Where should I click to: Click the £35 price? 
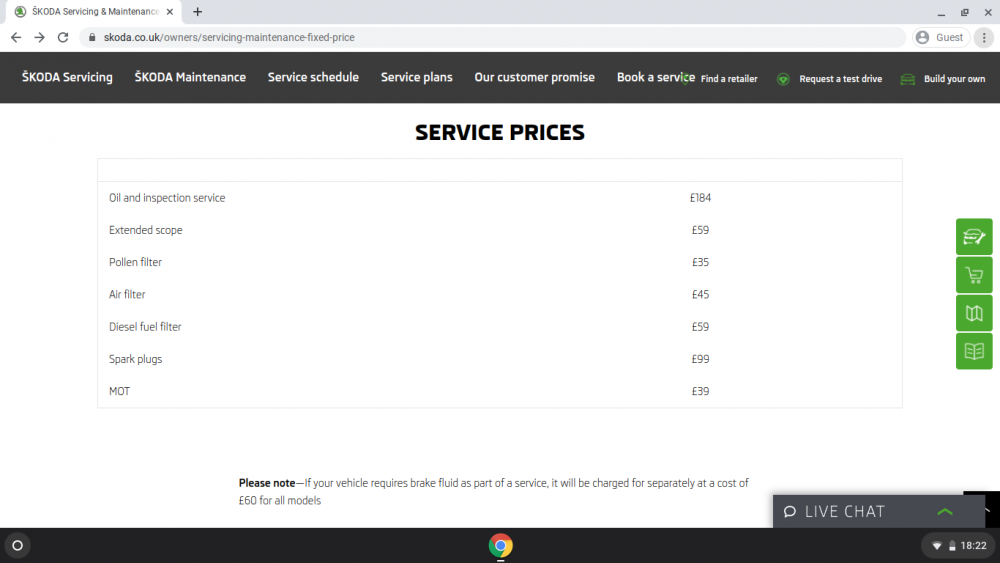(x=700, y=262)
